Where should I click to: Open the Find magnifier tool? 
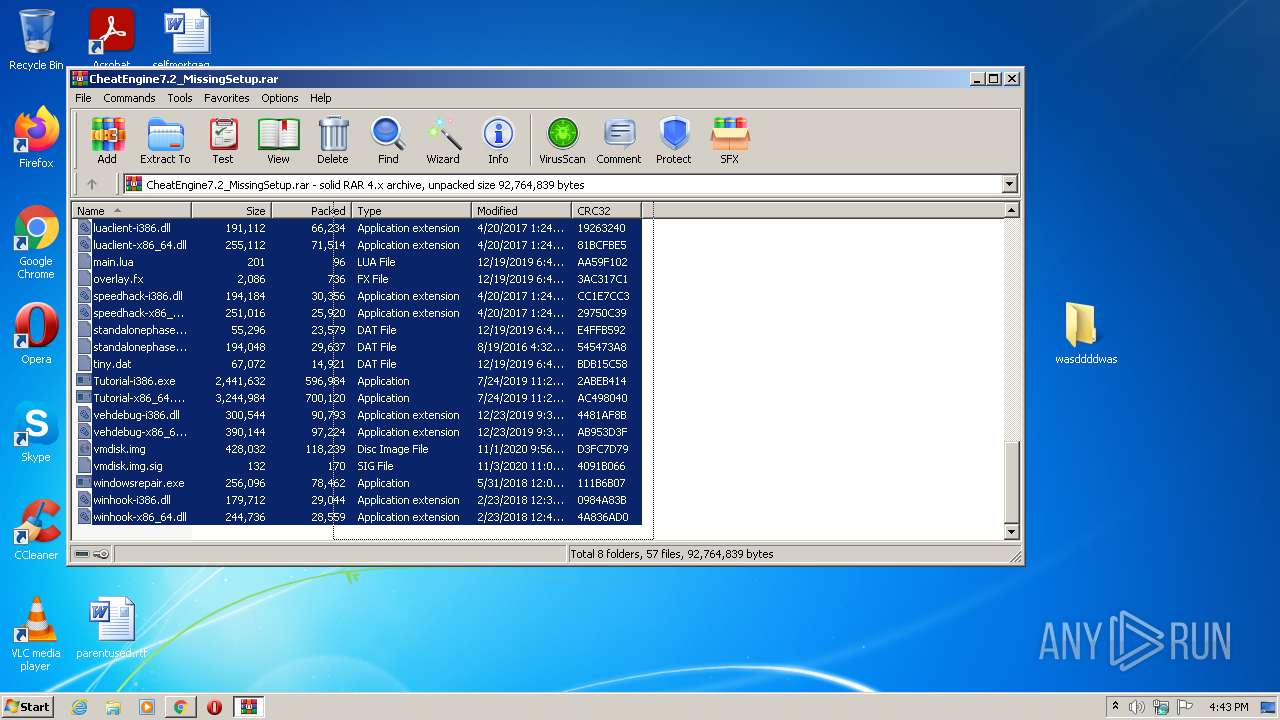pyautogui.click(x=388, y=141)
